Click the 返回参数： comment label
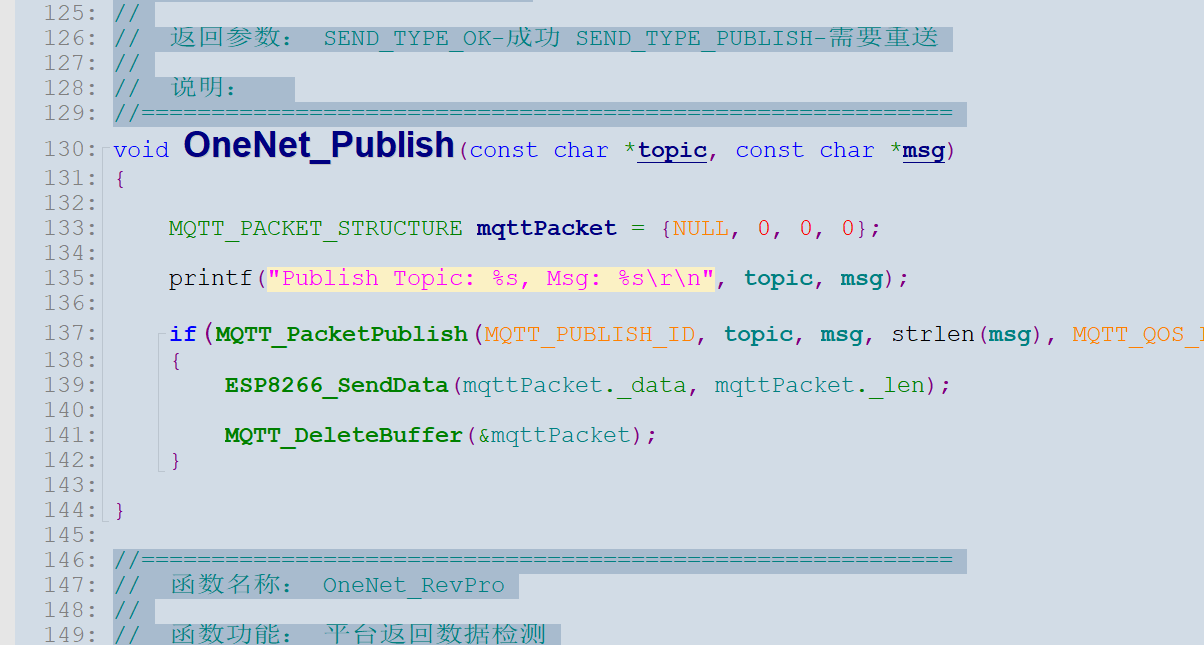Screen dimensions: 1204x645 tap(232, 38)
